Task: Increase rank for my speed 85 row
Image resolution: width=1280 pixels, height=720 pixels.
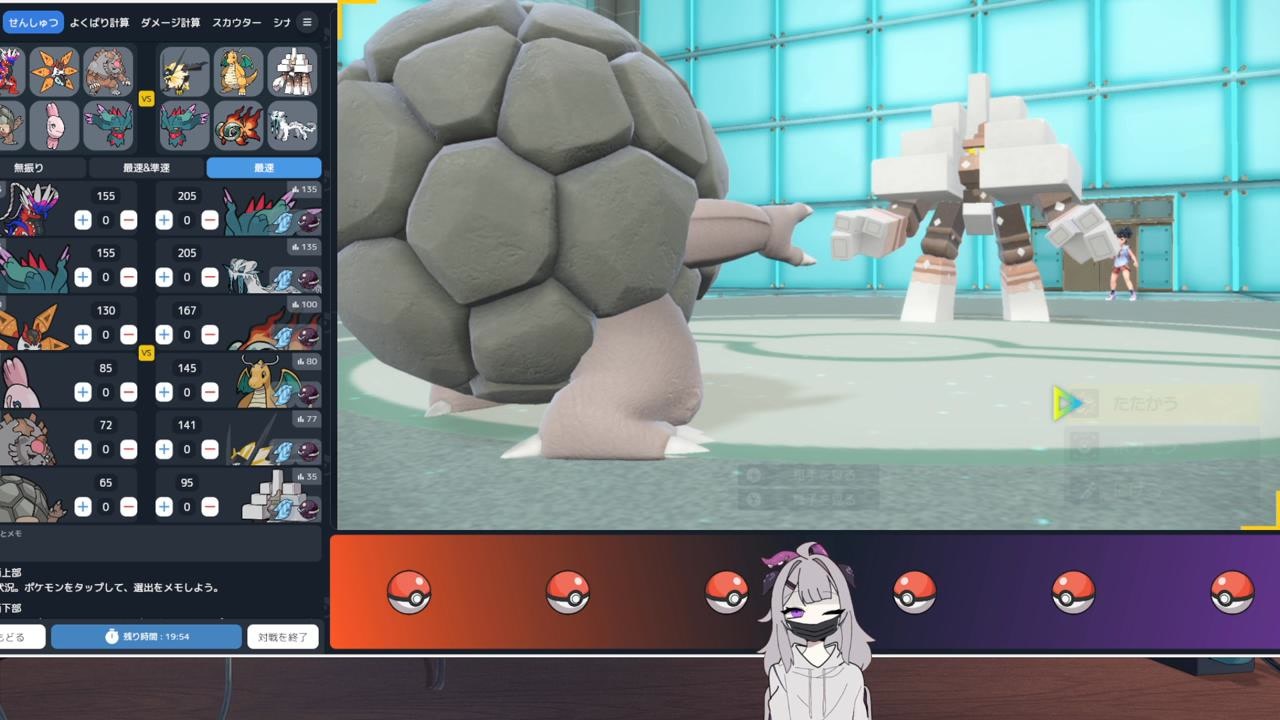Action: pyautogui.click(x=83, y=392)
